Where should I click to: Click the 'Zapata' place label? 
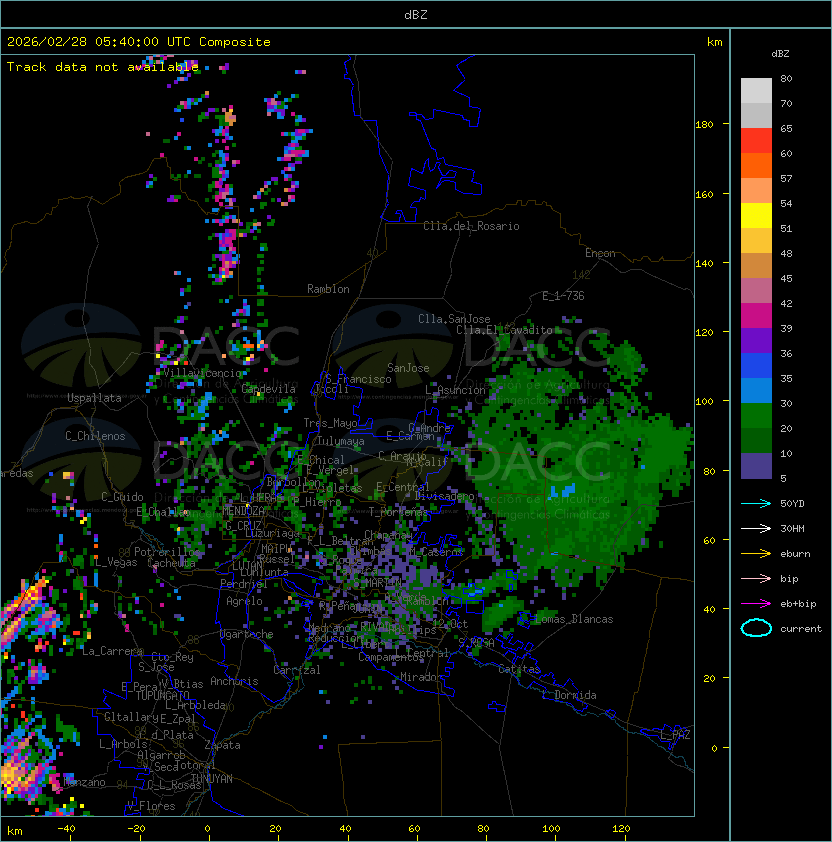[x=222, y=745]
